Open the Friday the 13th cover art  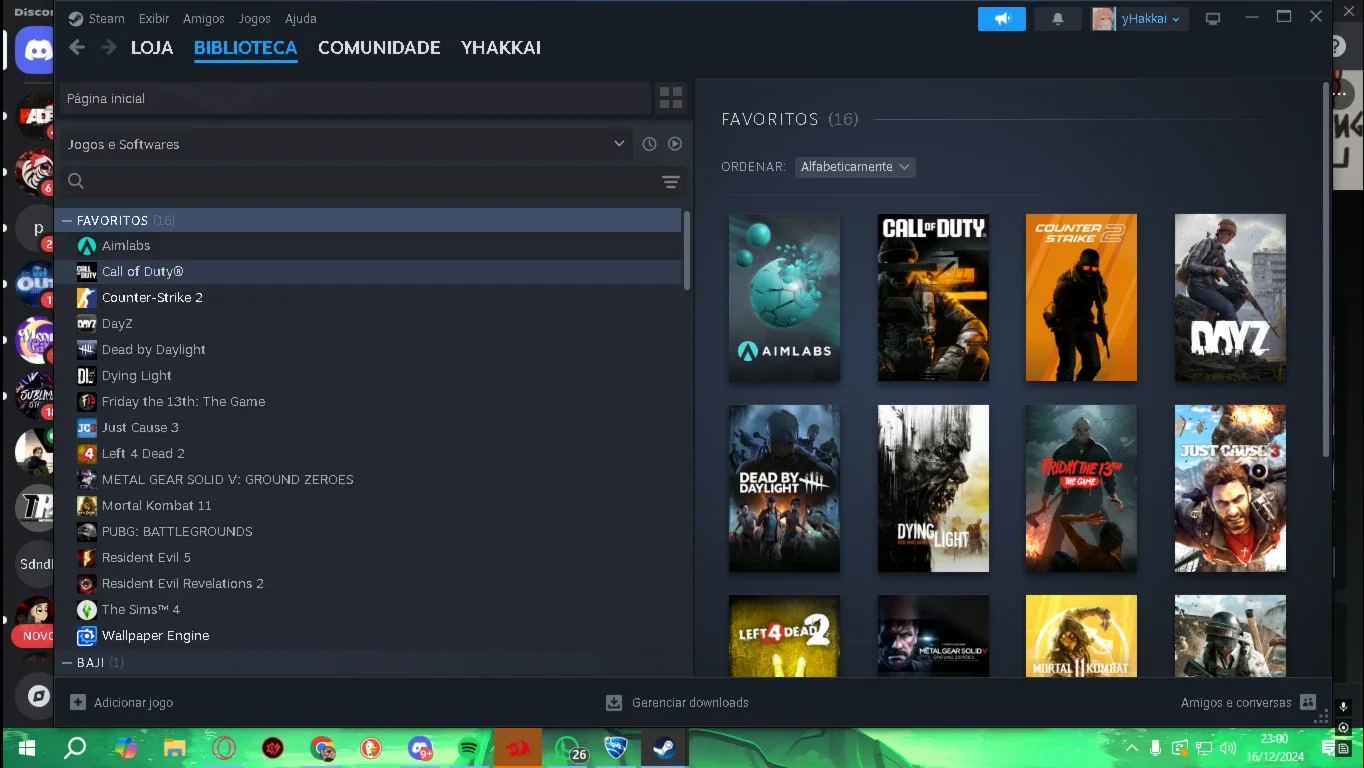[x=1081, y=488]
